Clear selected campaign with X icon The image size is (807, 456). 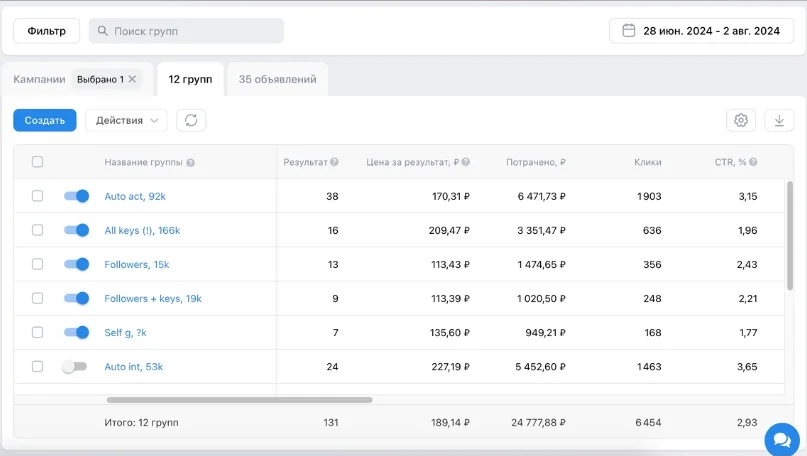click(x=132, y=79)
